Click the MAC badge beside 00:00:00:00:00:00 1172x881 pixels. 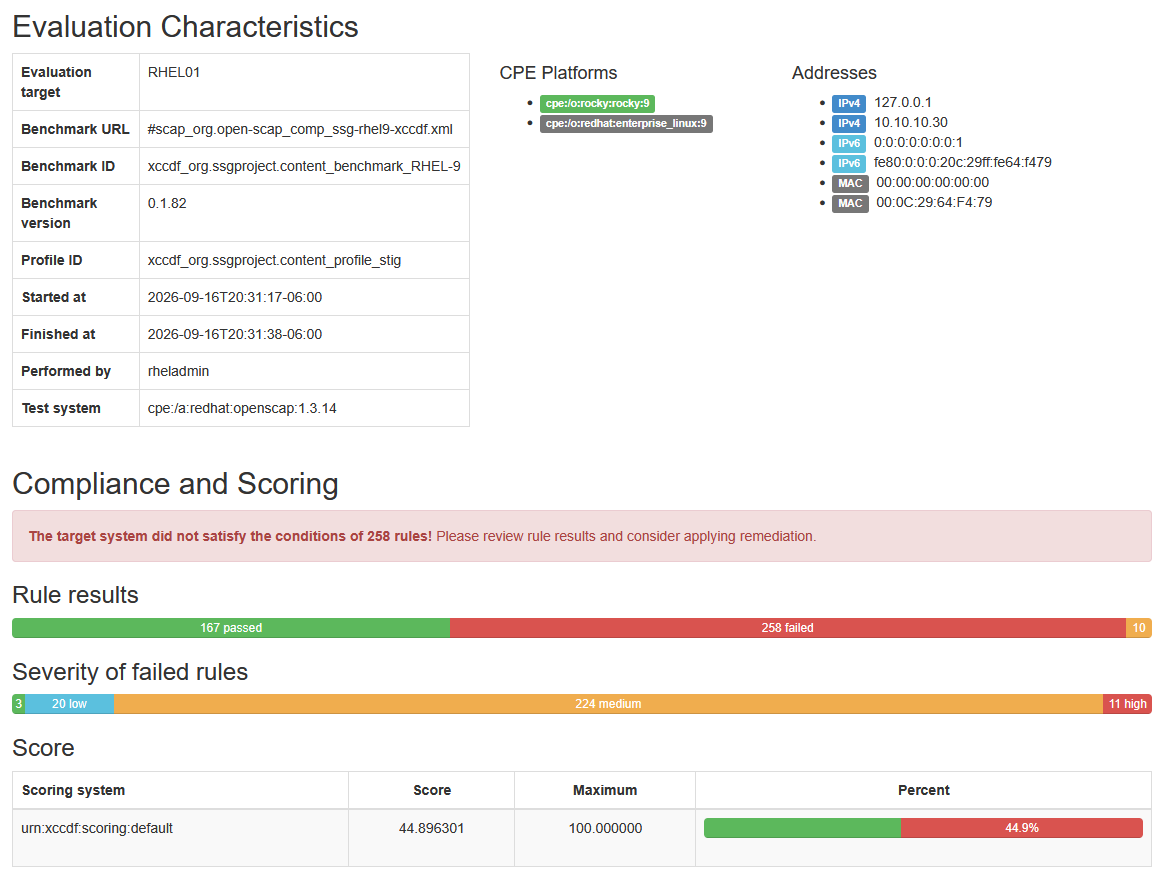pos(850,183)
